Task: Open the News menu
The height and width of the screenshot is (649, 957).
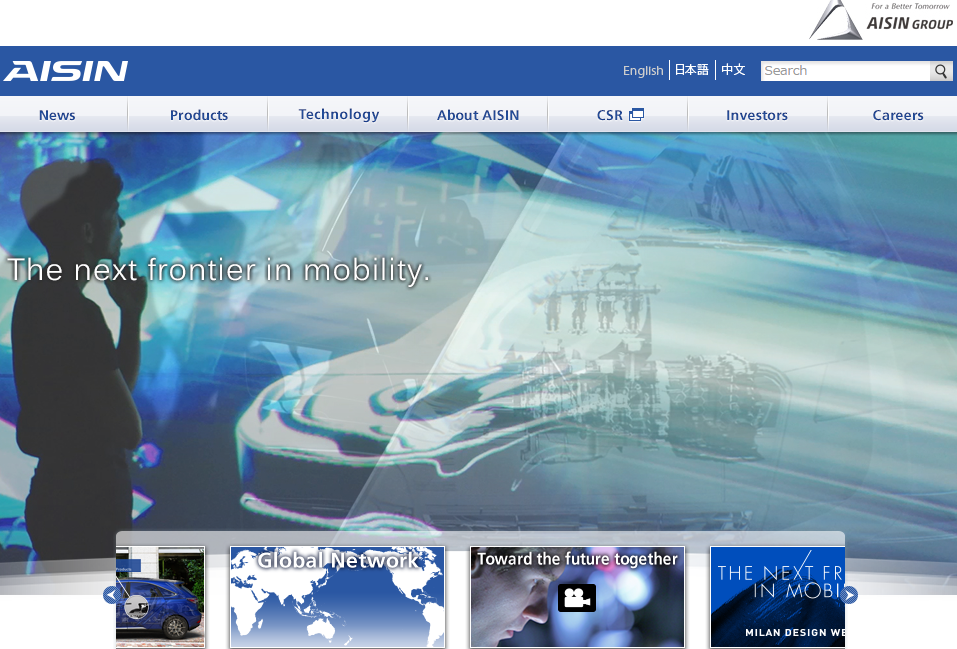Action: point(57,115)
